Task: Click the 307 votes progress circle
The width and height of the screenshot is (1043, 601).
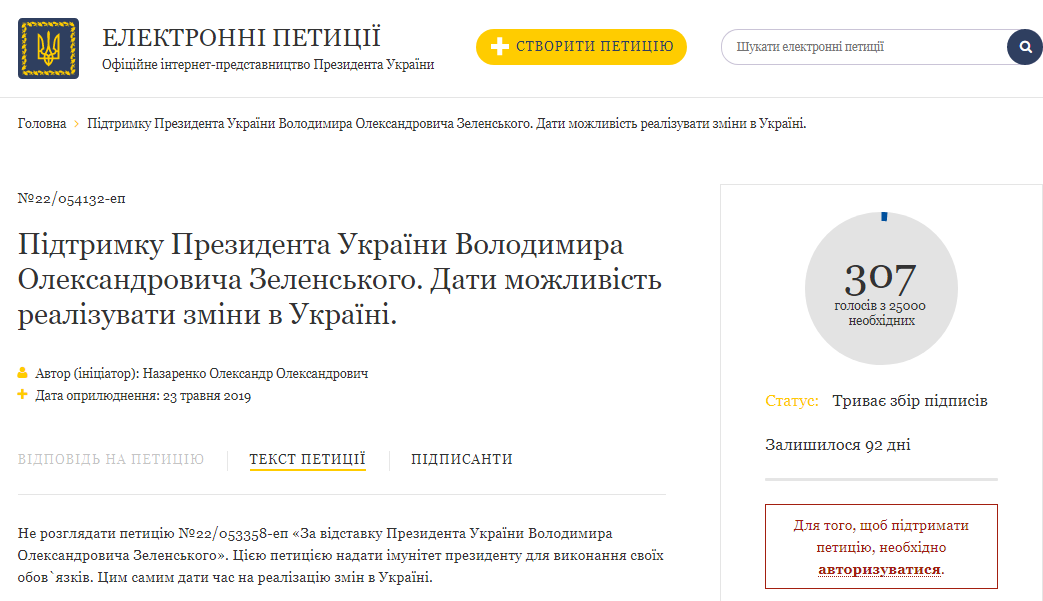Action: pyautogui.click(x=881, y=288)
